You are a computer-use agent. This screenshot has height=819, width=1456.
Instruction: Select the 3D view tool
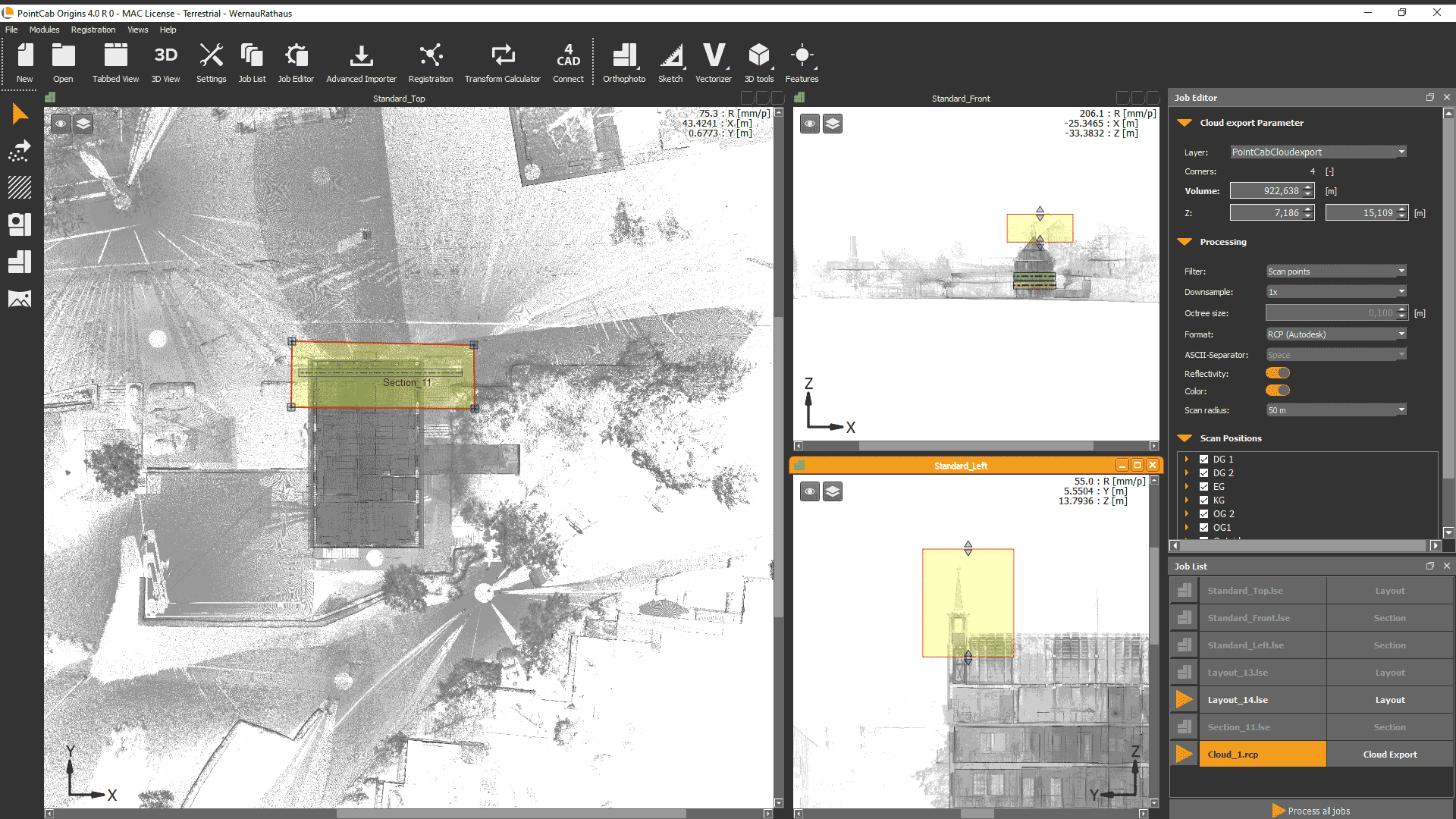click(x=165, y=63)
